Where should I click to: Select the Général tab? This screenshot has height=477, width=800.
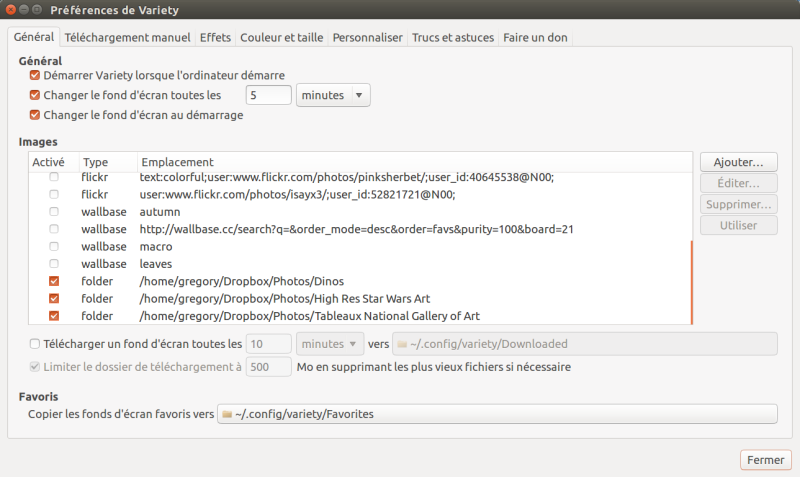[x=34, y=37]
